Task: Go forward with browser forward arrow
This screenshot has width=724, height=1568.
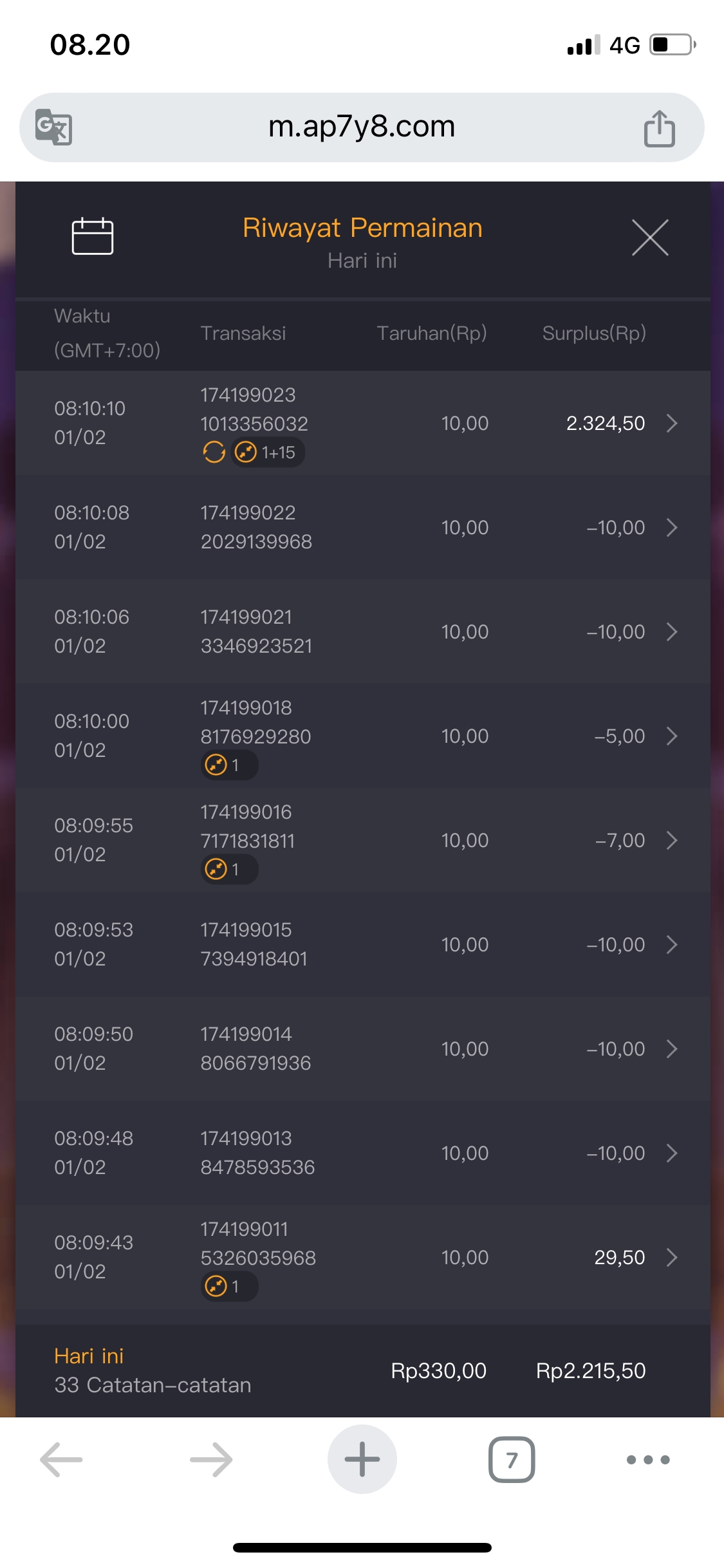Action: click(211, 1459)
